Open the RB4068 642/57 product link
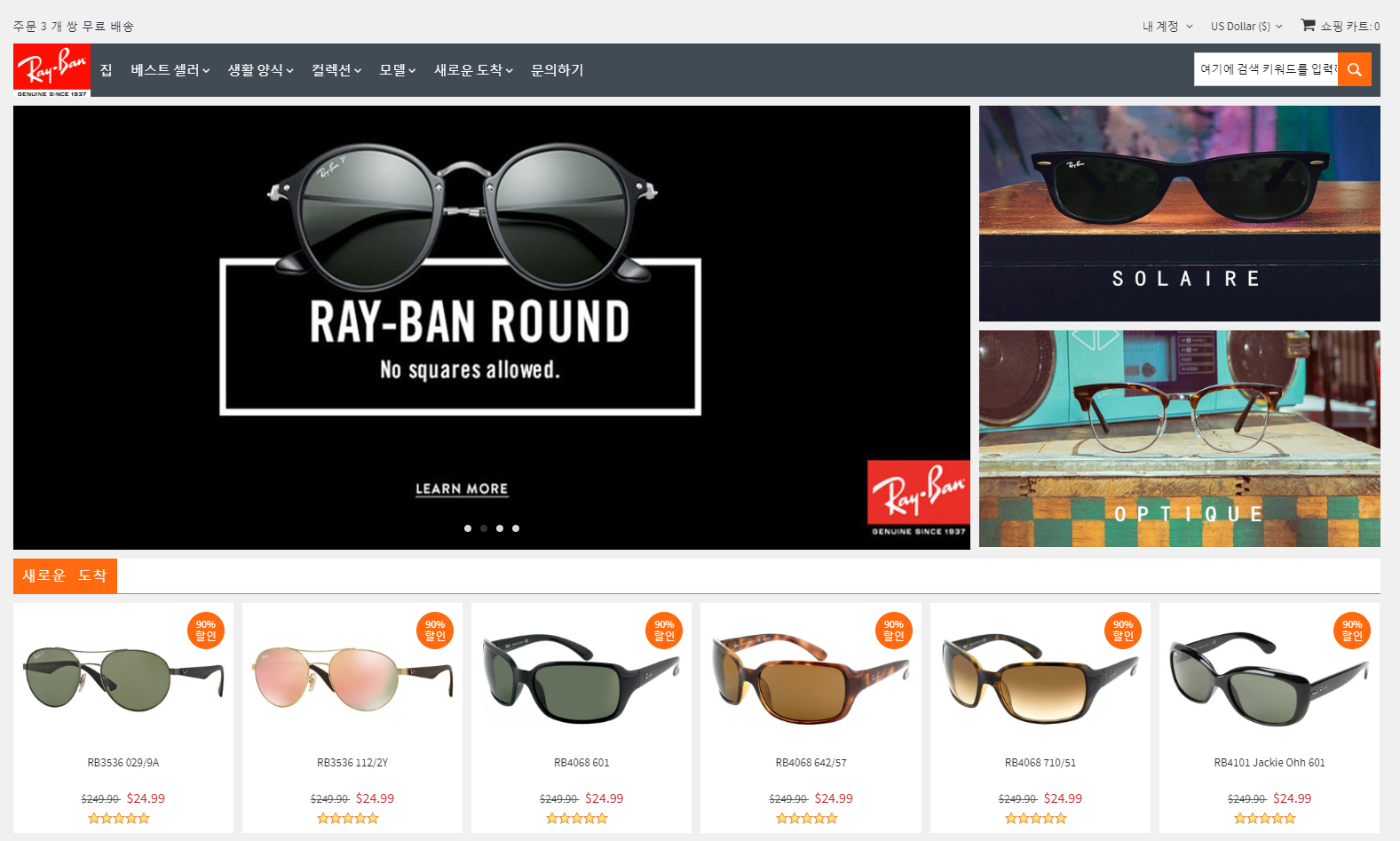1400x841 pixels. pyautogui.click(x=811, y=763)
